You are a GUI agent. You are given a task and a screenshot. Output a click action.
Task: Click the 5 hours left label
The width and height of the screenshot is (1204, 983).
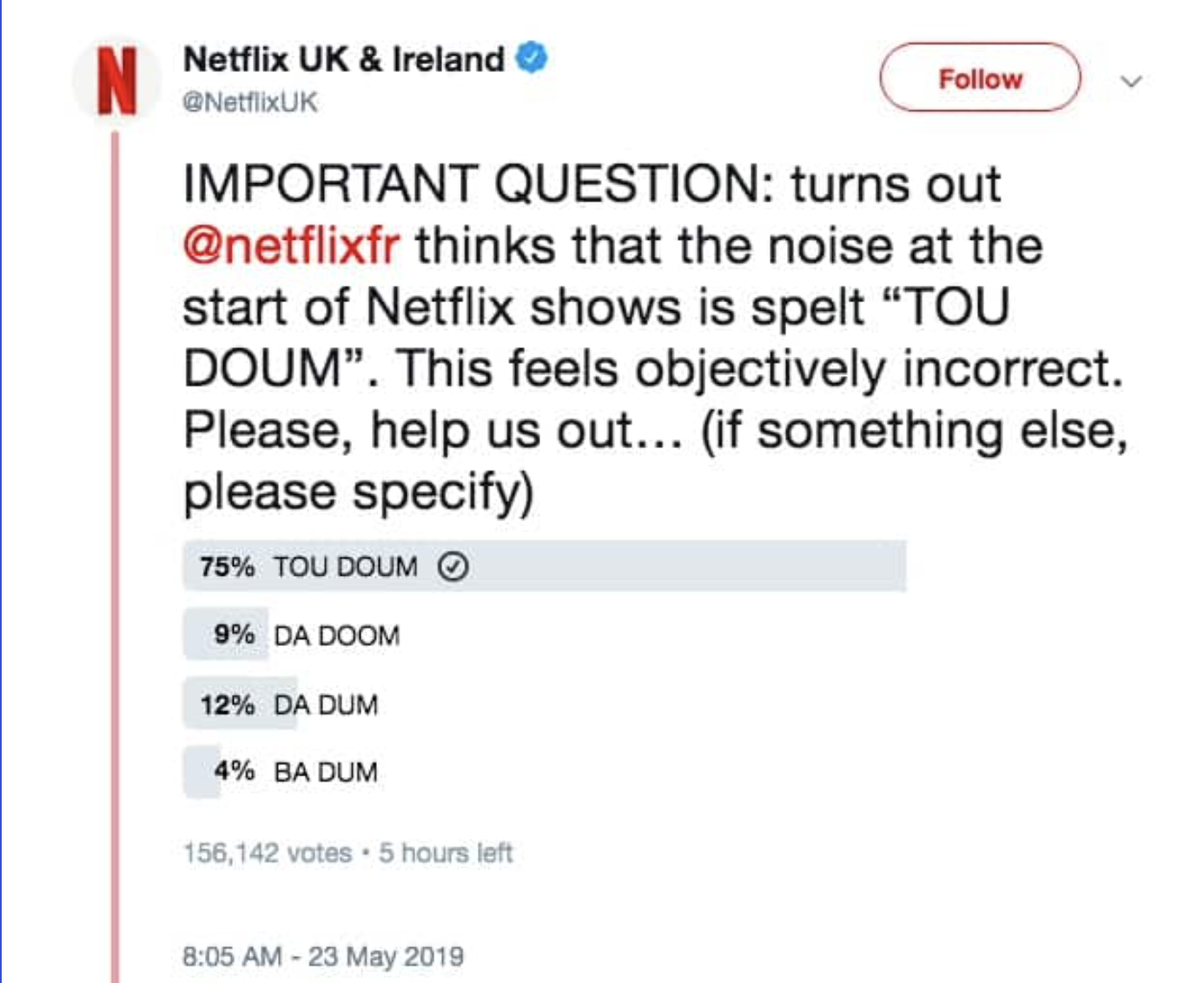(446, 853)
